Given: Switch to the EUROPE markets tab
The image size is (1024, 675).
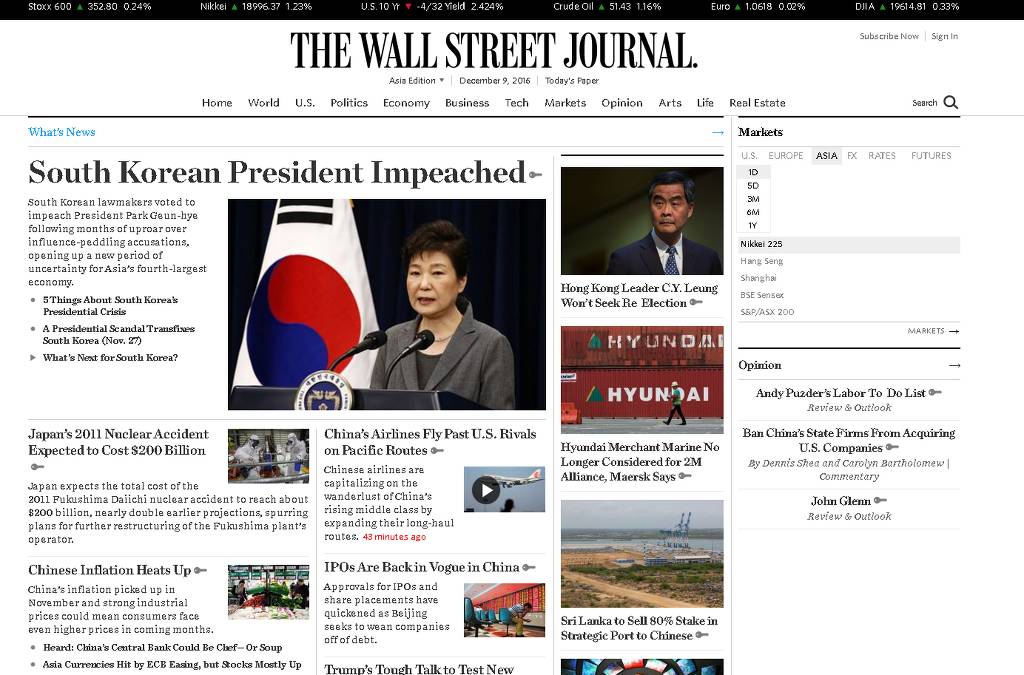Looking at the screenshot, I should tap(786, 155).
